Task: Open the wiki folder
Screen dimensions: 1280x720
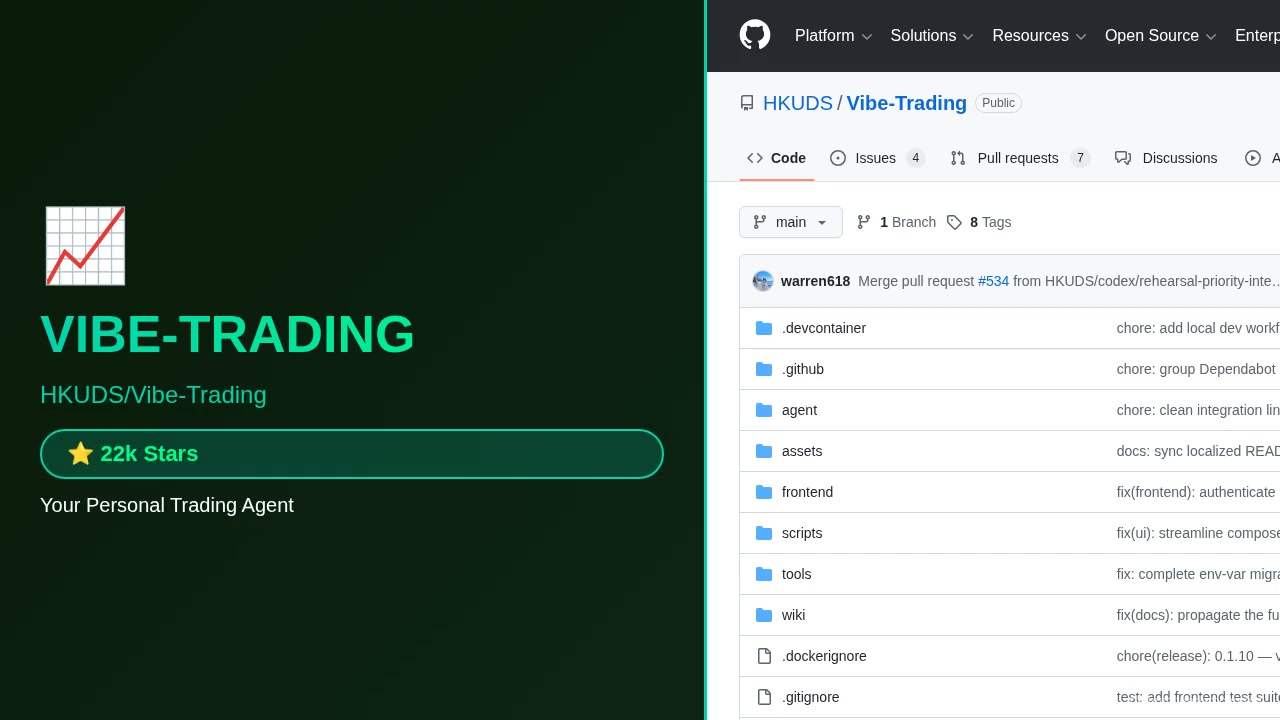Action: (x=793, y=615)
